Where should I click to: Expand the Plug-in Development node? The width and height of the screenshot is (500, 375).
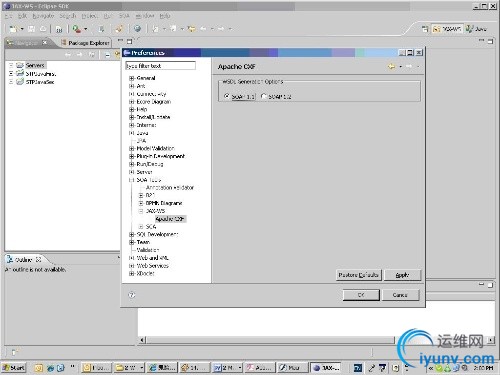pyautogui.click(x=131, y=156)
